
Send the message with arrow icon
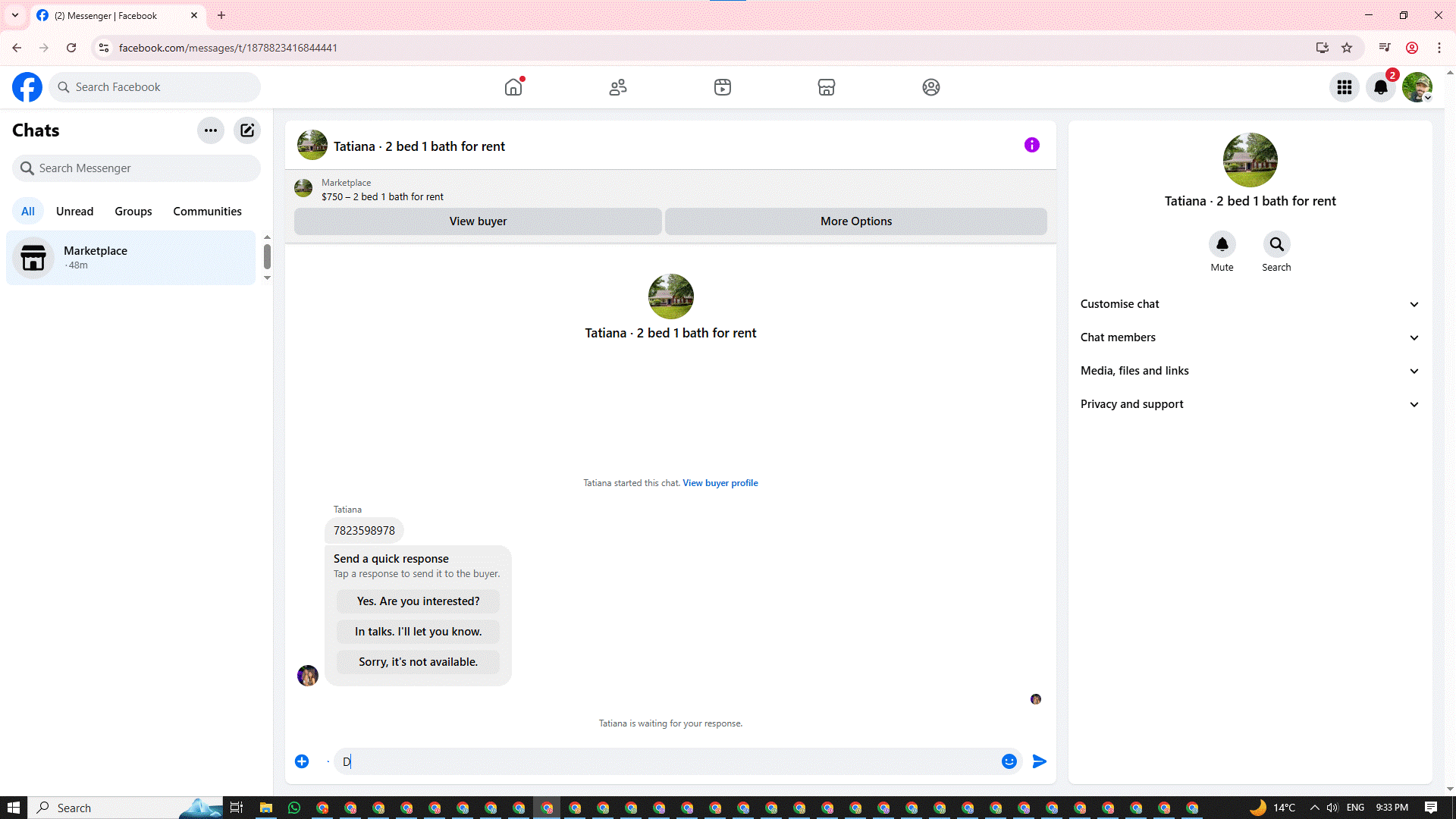pos(1040,761)
